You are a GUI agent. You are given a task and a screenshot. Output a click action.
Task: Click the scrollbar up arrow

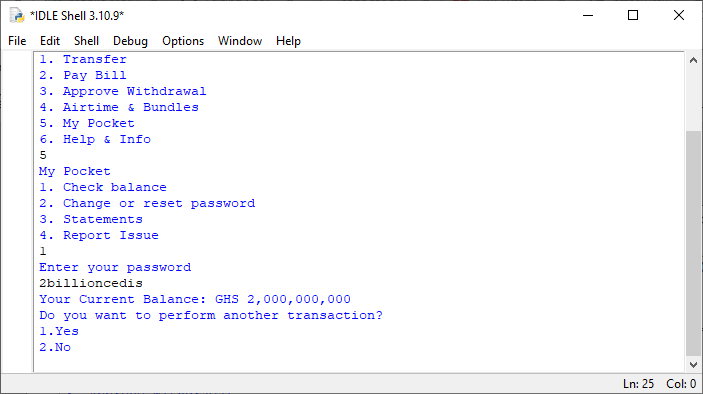pos(693,60)
